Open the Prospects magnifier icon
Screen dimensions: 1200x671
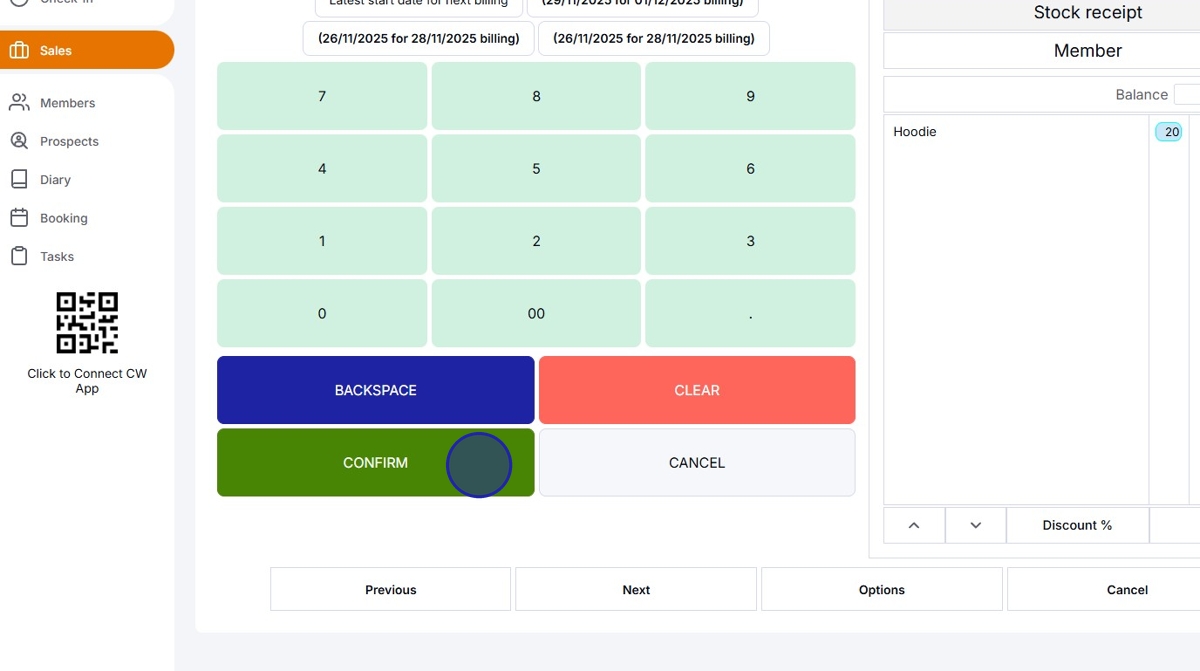pos(19,141)
